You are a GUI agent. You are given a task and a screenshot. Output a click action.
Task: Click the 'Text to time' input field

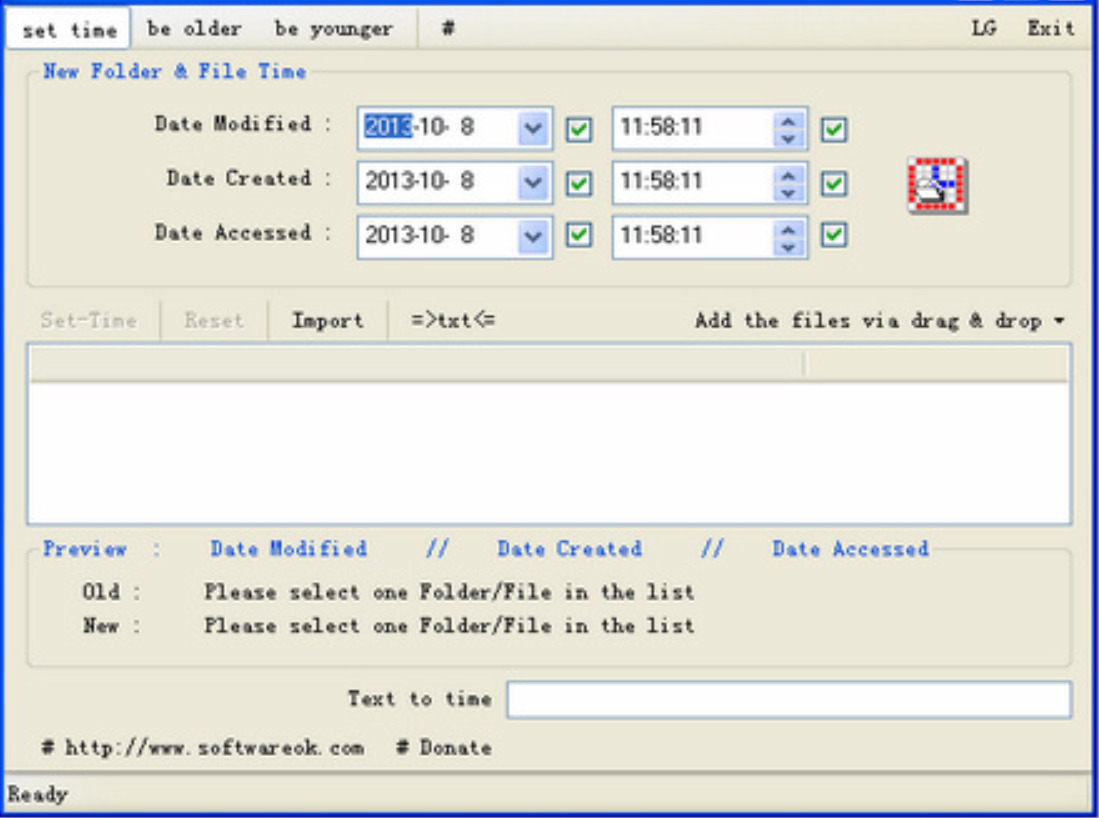789,700
